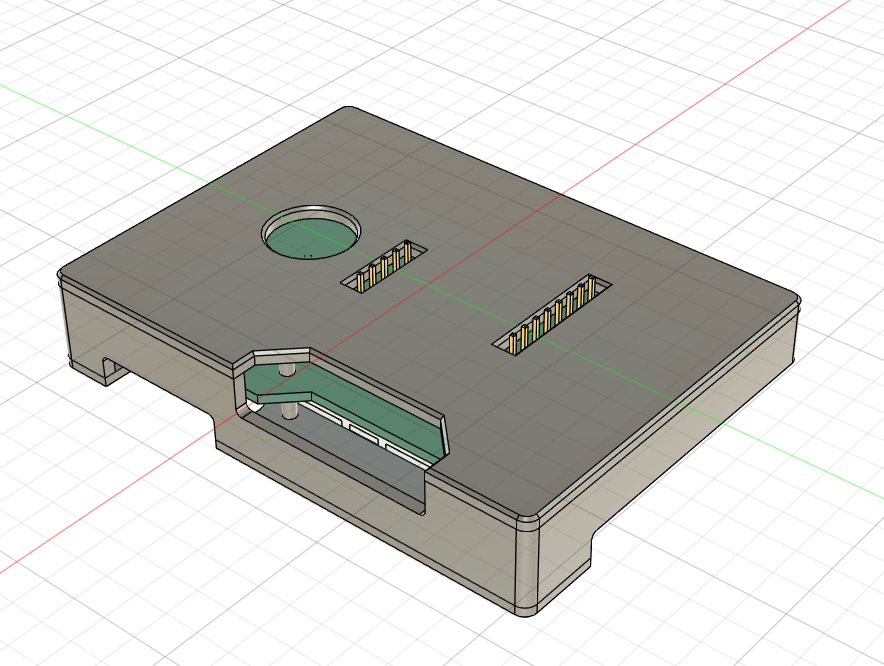
Task: Select the circular hole in the lid
Action: tap(311, 234)
